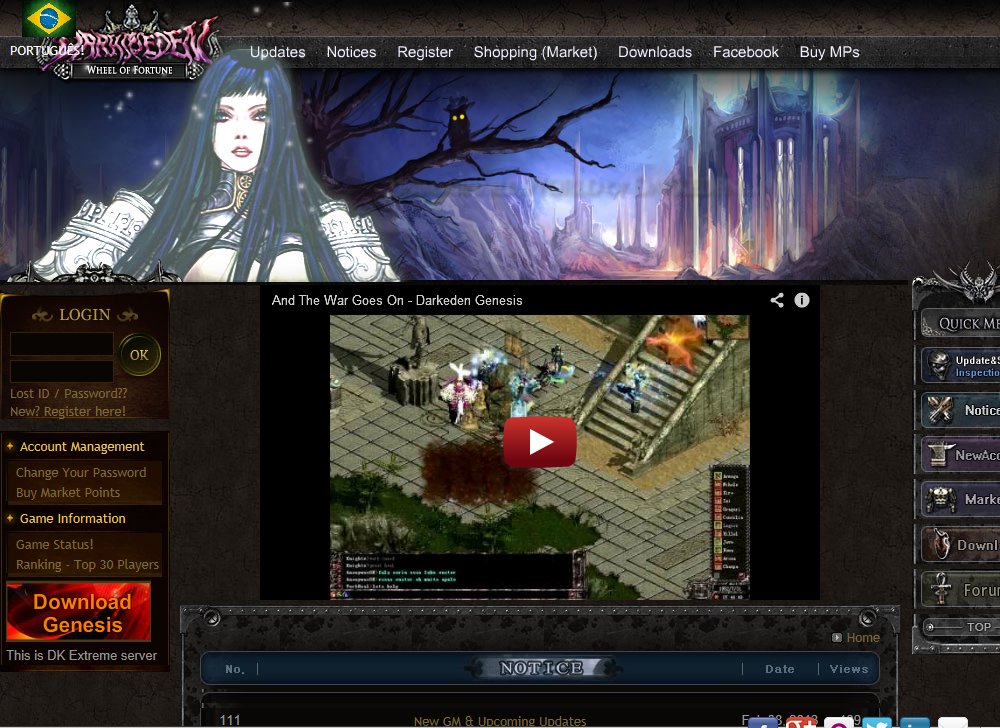
Task: Click the Account Management heading
Action: pos(82,447)
